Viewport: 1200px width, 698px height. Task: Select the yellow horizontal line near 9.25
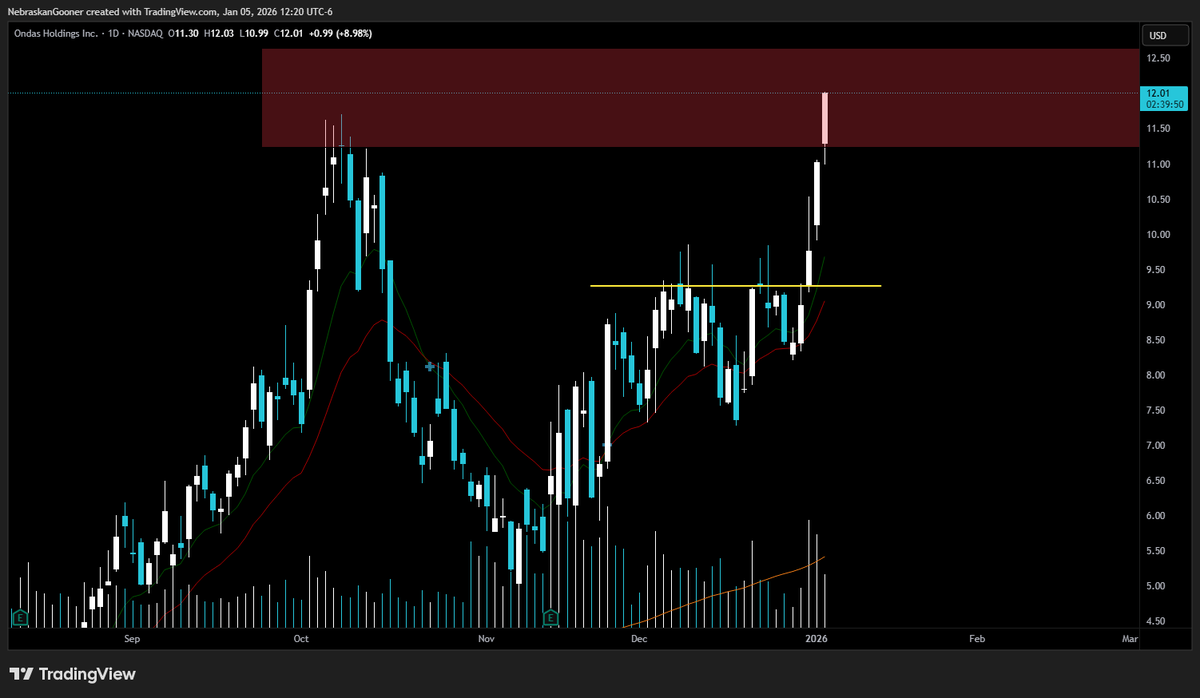(735, 286)
